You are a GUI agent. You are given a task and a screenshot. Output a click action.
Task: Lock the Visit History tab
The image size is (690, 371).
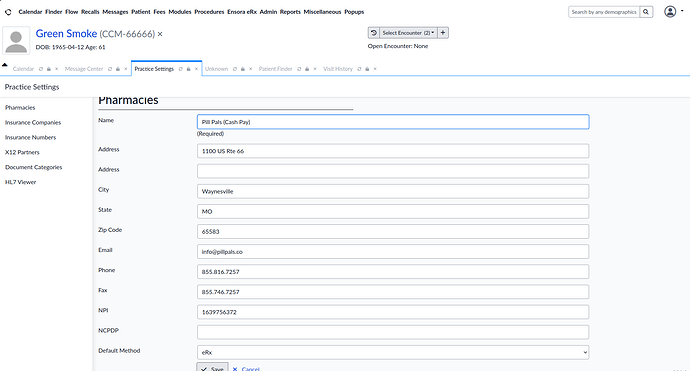(367, 69)
